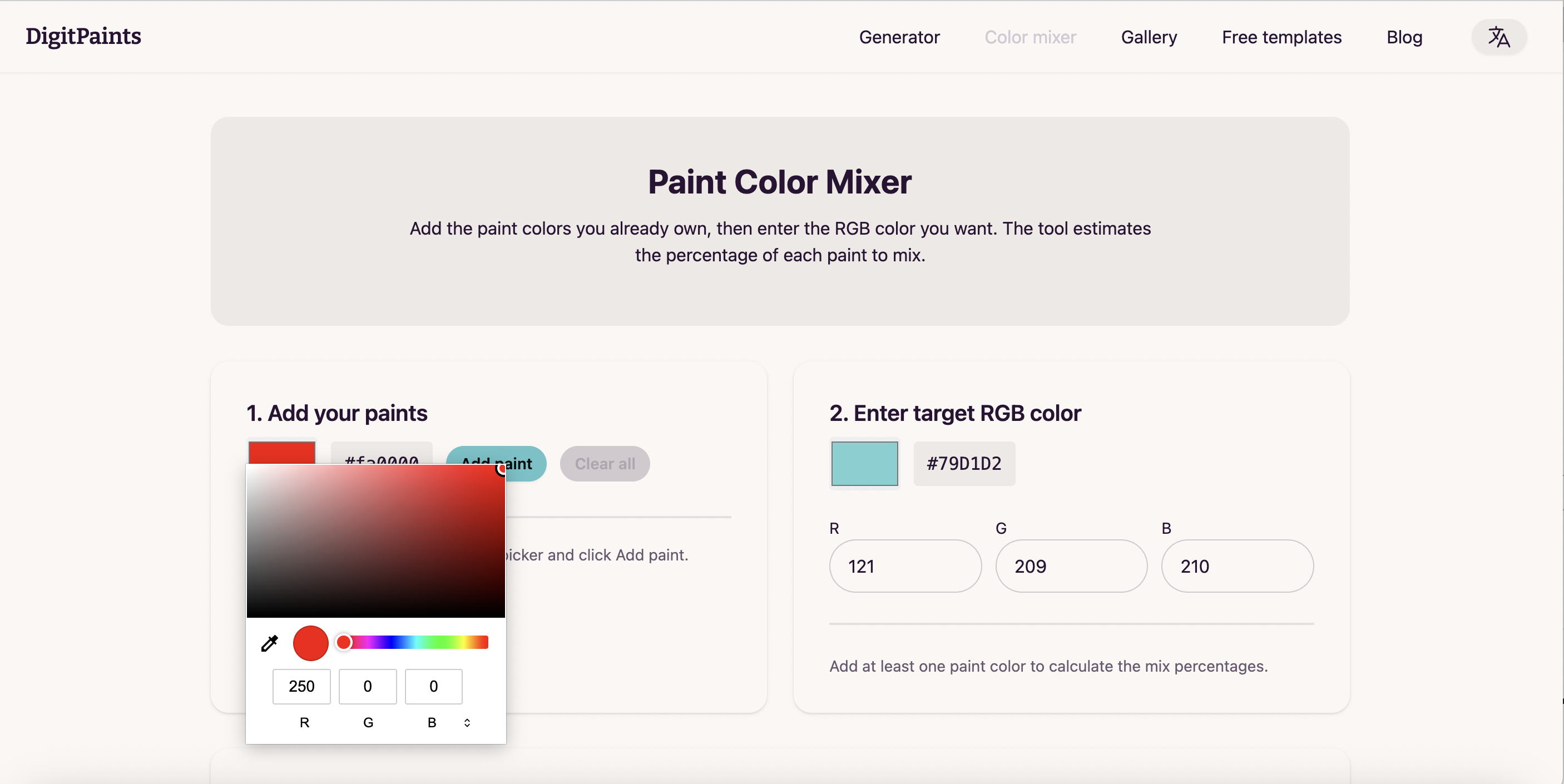Edit the target R value 121
This screenshot has height=784, width=1564.
[x=904, y=565]
